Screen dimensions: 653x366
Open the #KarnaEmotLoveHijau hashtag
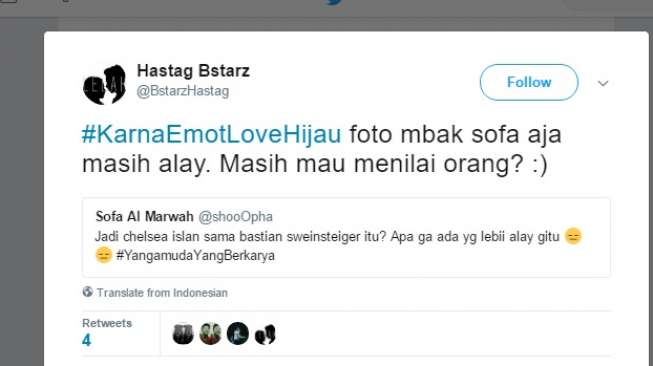click(x=211, y=134)
